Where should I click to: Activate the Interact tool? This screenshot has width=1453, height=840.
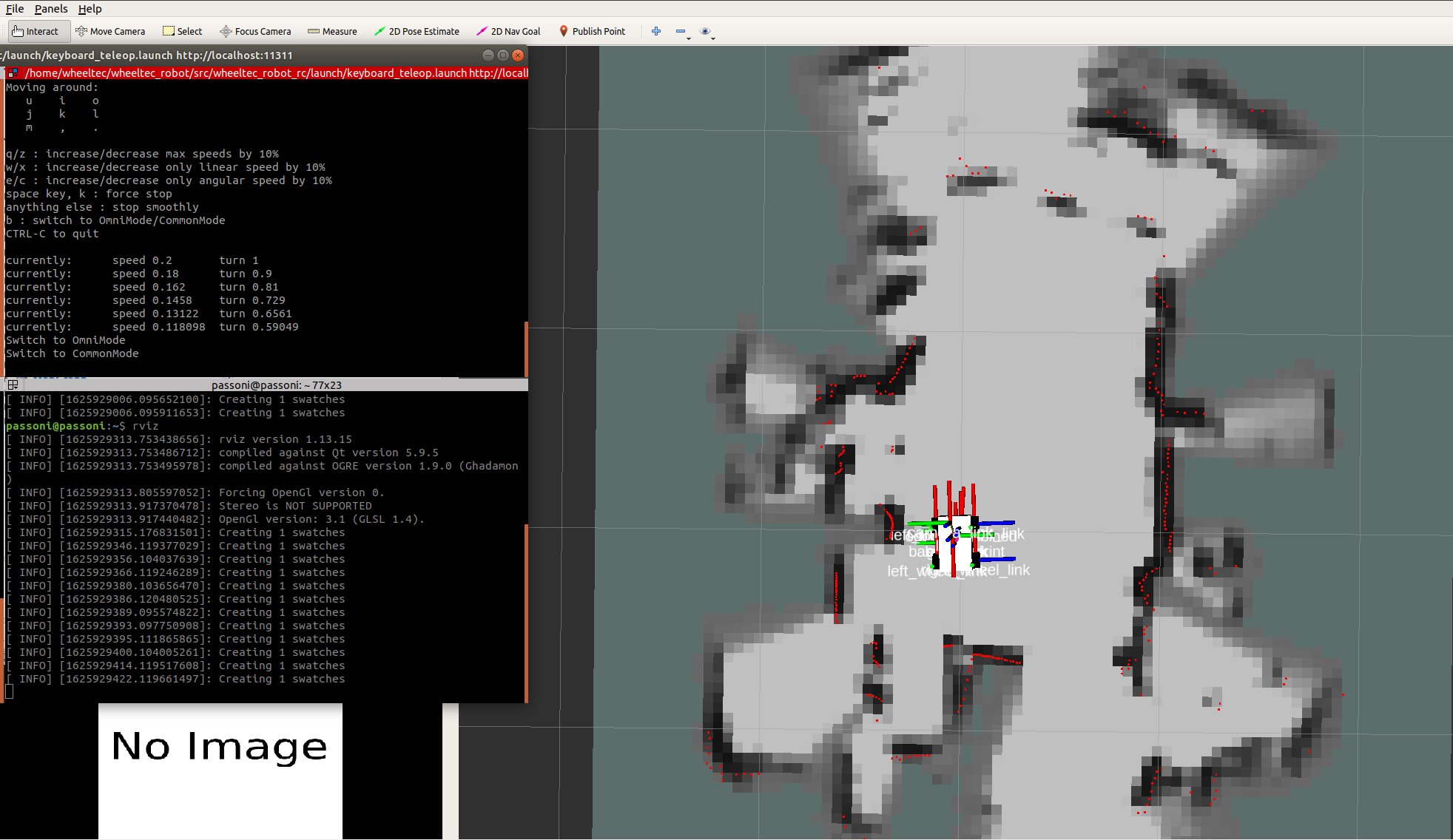click(36, 31)
